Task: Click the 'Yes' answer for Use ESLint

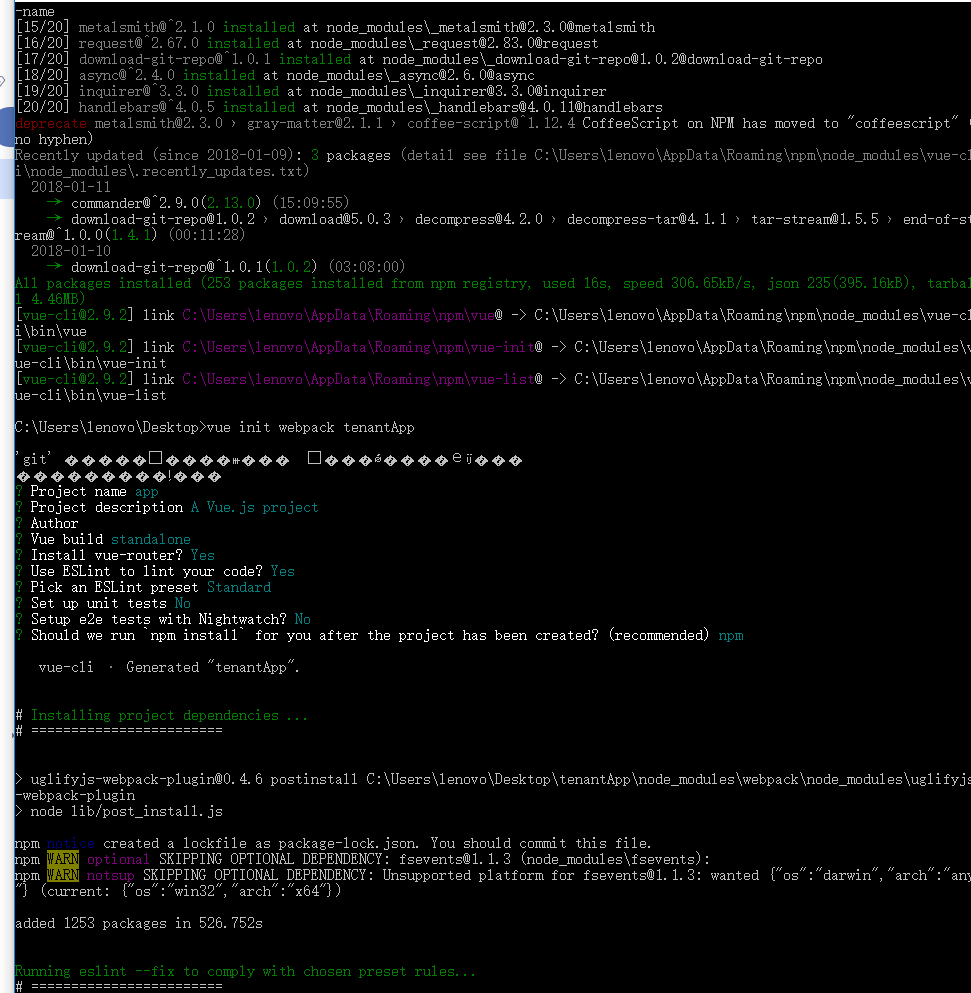Action: tap(282, 571)
